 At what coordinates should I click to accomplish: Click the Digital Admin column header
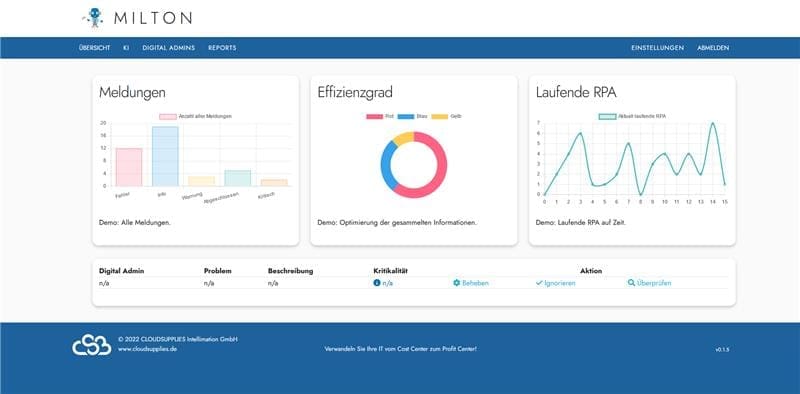[121, 271]
